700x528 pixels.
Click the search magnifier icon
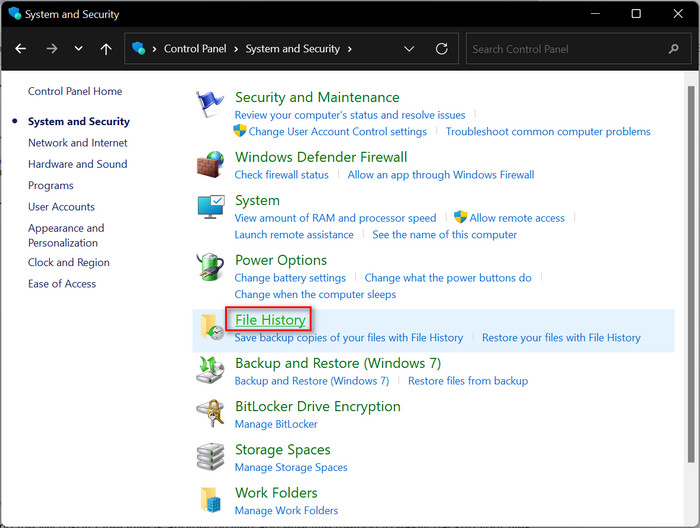tap(674, 49)
